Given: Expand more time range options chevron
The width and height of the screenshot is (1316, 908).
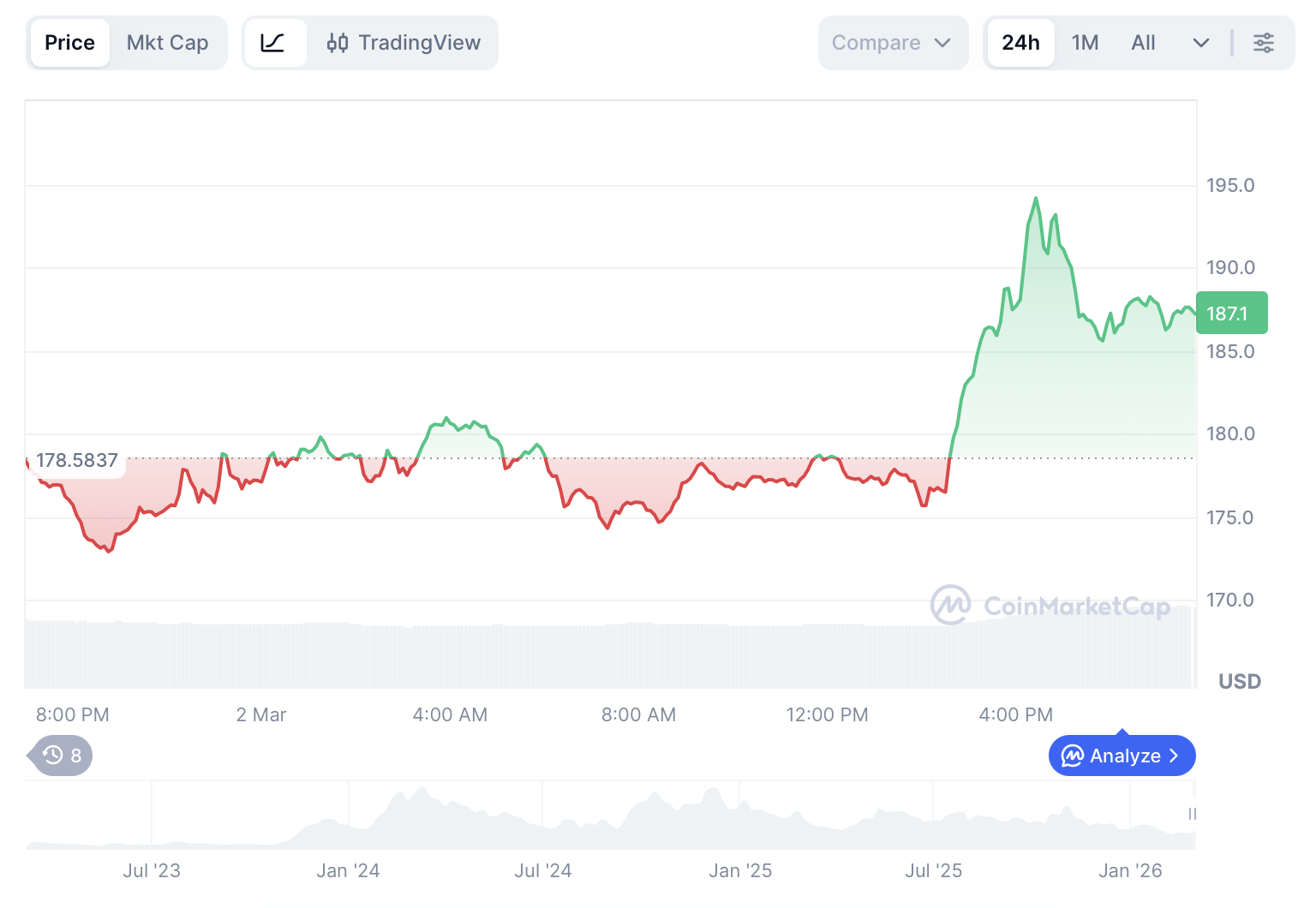Looking at the screenshot, I should coord(1200,43).
